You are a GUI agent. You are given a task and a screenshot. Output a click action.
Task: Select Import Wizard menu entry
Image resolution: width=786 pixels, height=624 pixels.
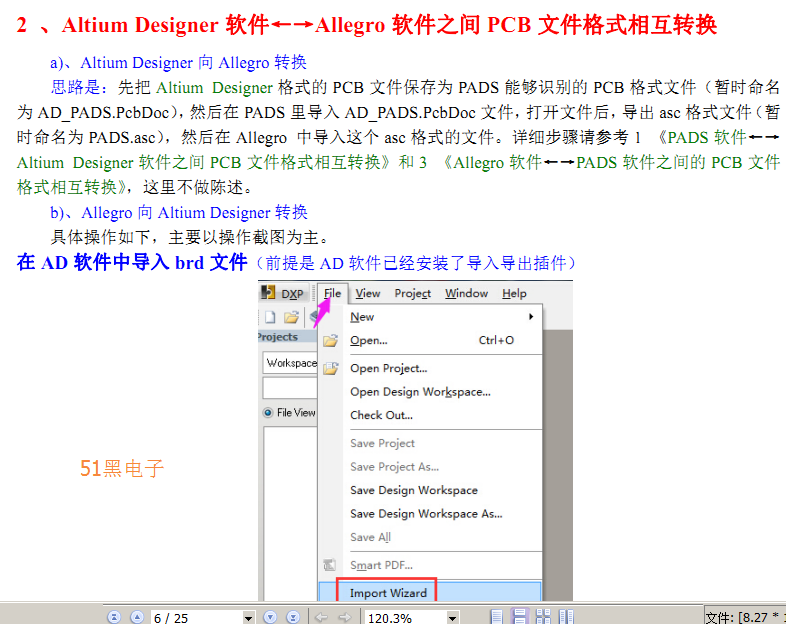click(430, 592)
